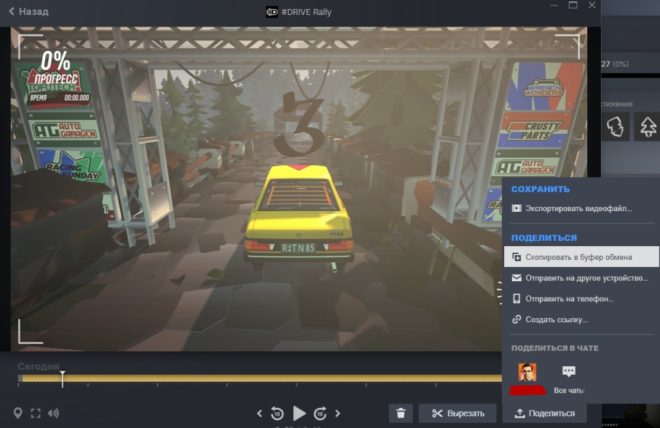Choose Создать ссылку… in share menu
660x428 pixels.
581,319
